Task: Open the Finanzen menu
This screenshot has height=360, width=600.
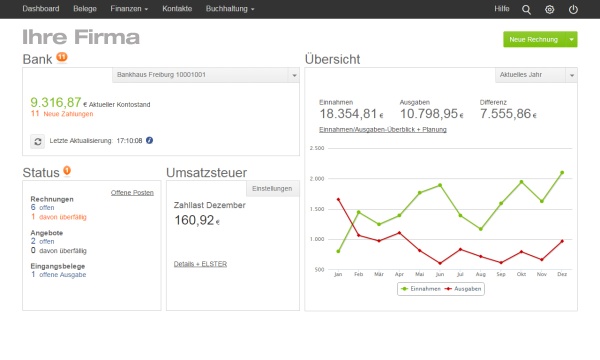Action: click(x=129, y=9)
